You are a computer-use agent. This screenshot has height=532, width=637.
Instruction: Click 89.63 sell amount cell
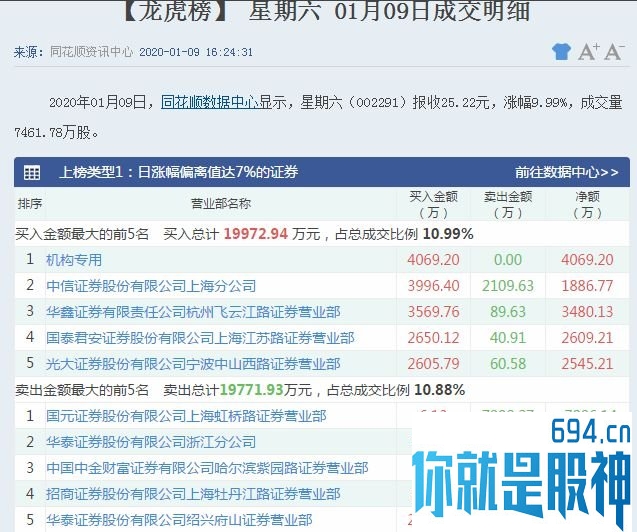508,312
